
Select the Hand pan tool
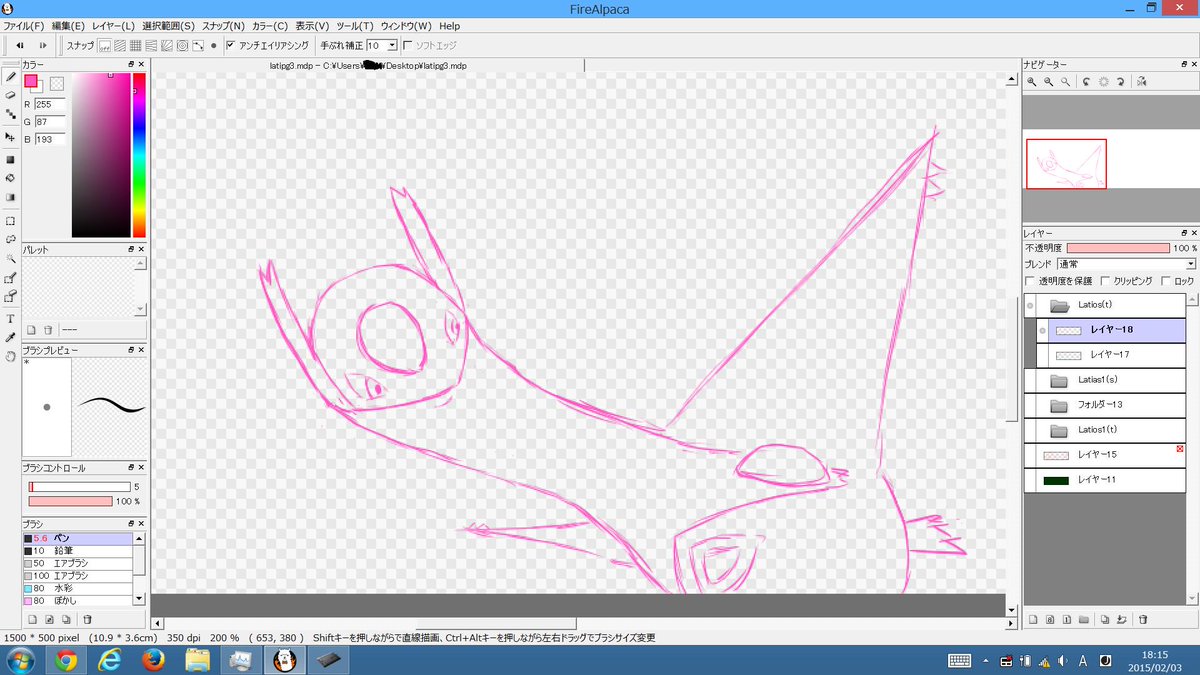(10, 356)
